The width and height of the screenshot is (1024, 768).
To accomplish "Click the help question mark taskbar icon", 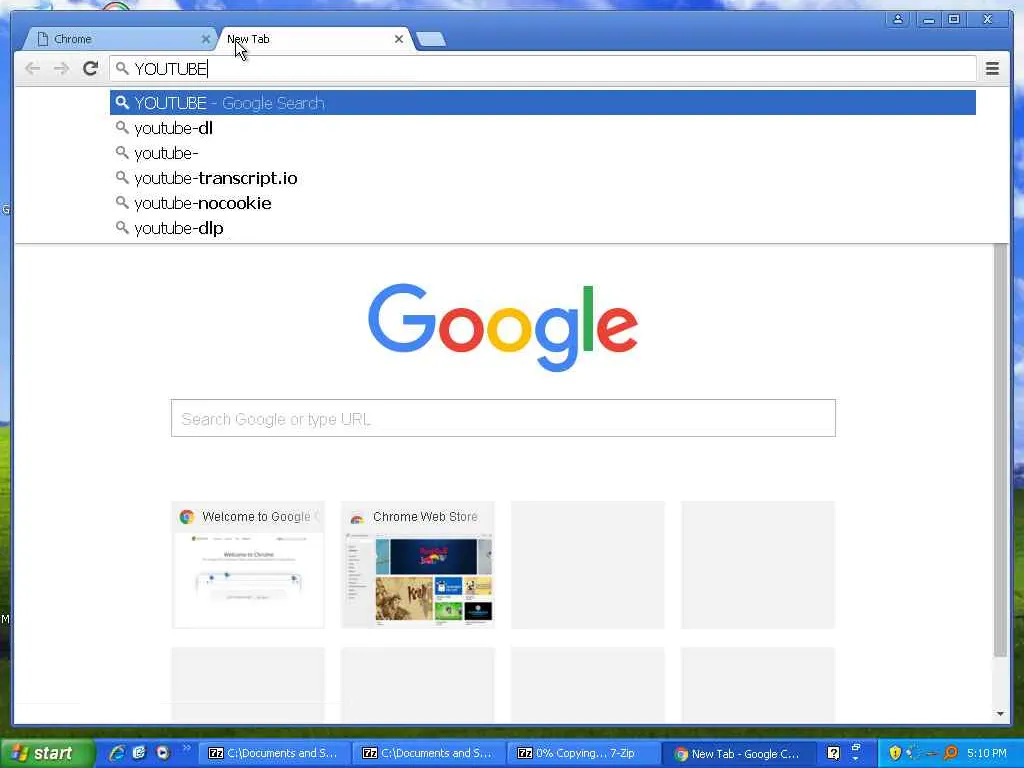I will [x=833, y=753].
